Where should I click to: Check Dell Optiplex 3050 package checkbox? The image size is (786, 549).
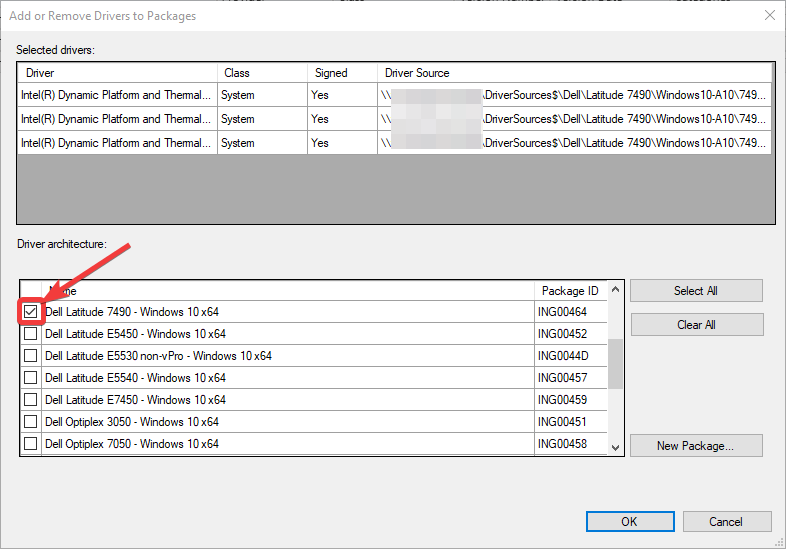coord(31,422)
